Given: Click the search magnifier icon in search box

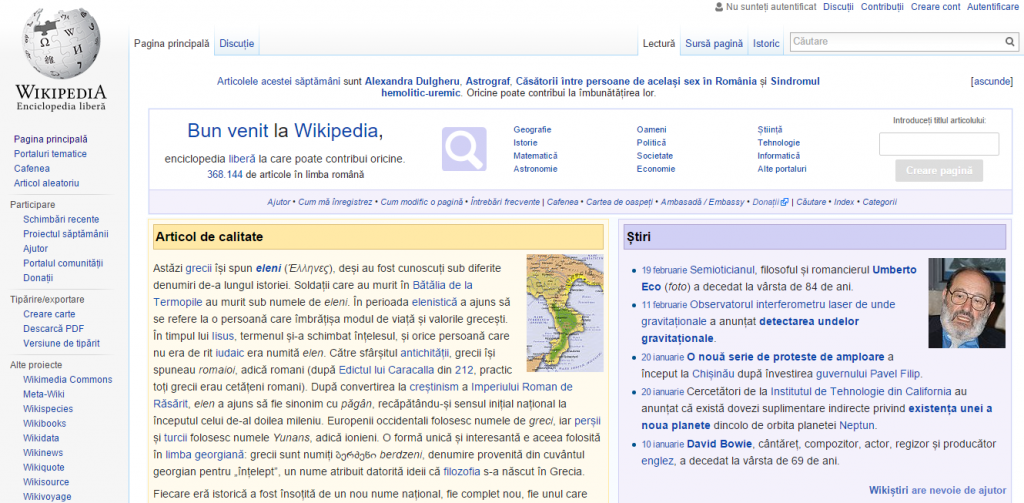Looking at the screenshot, I should pos(1010,42).
